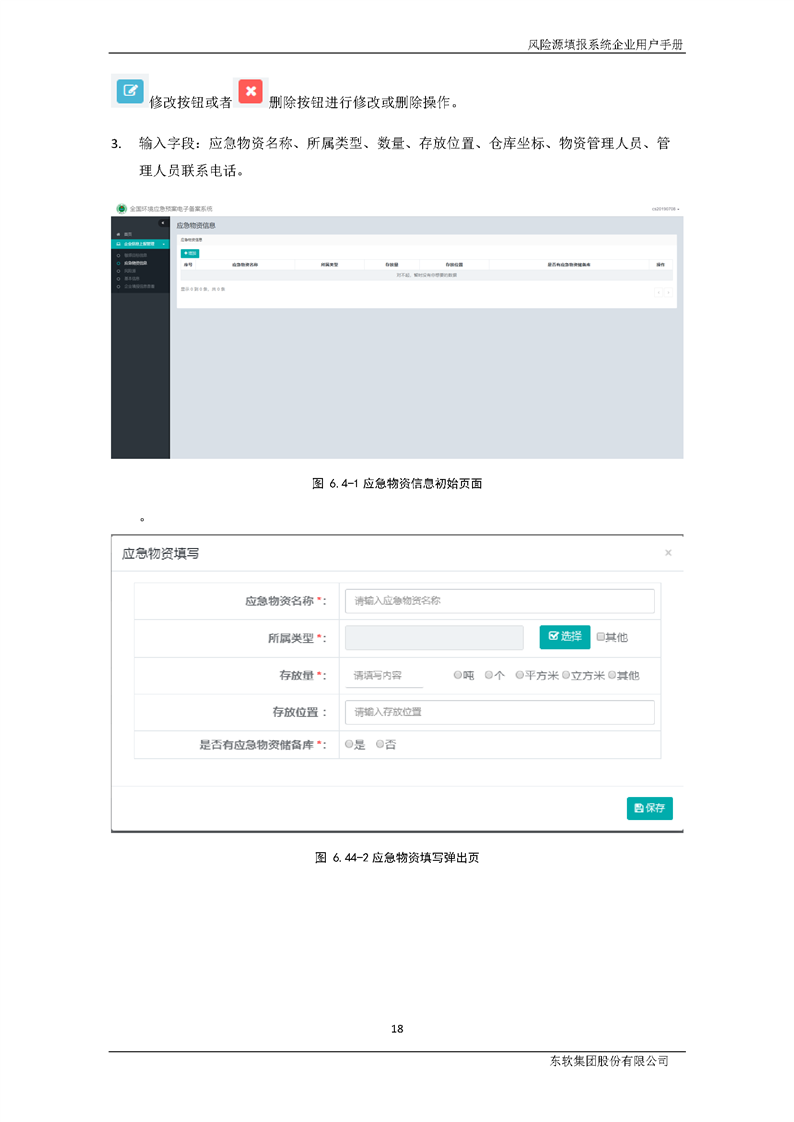The width and height of the screenshot is (794, 1122).
Task: Expand the 企业信息上报管理 sidebar menu
Action: [140, 244]
